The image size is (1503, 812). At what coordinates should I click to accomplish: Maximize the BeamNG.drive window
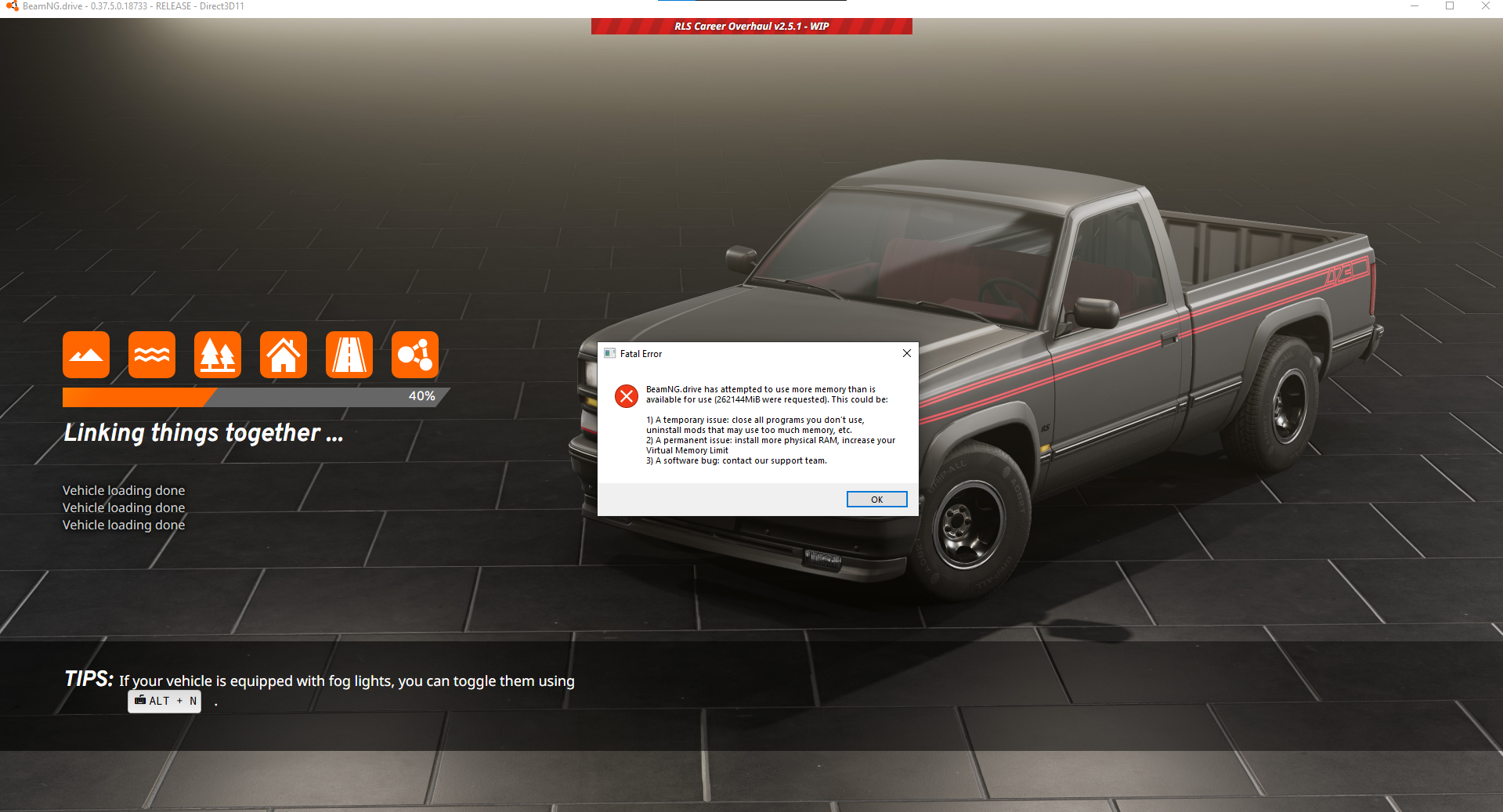(1450, 6)
